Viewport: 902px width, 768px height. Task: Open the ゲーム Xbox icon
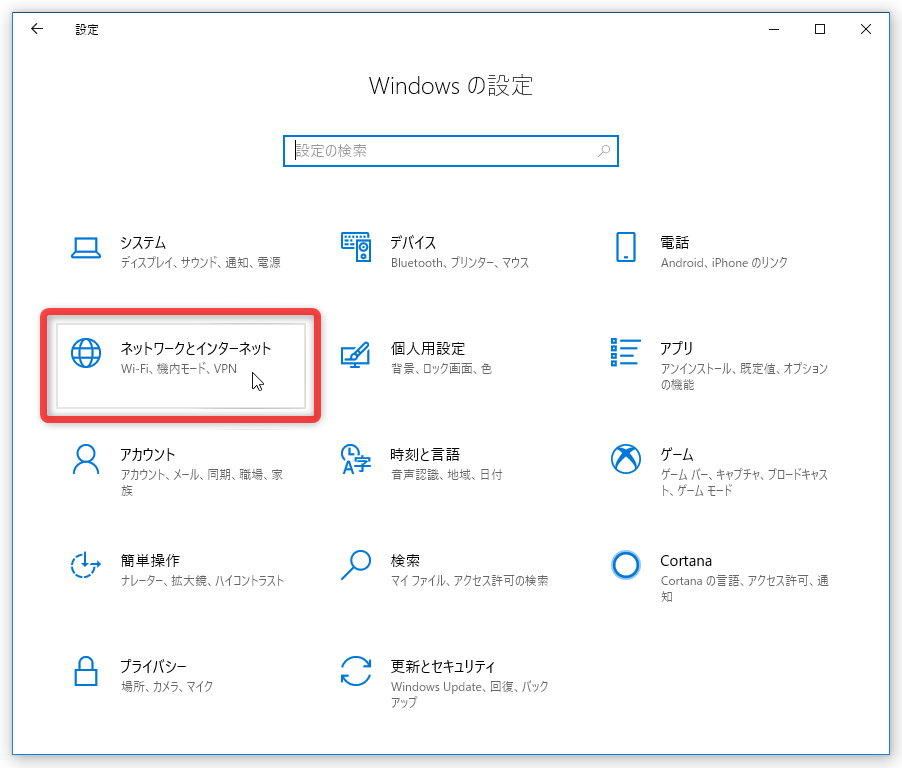coord(625,459)
